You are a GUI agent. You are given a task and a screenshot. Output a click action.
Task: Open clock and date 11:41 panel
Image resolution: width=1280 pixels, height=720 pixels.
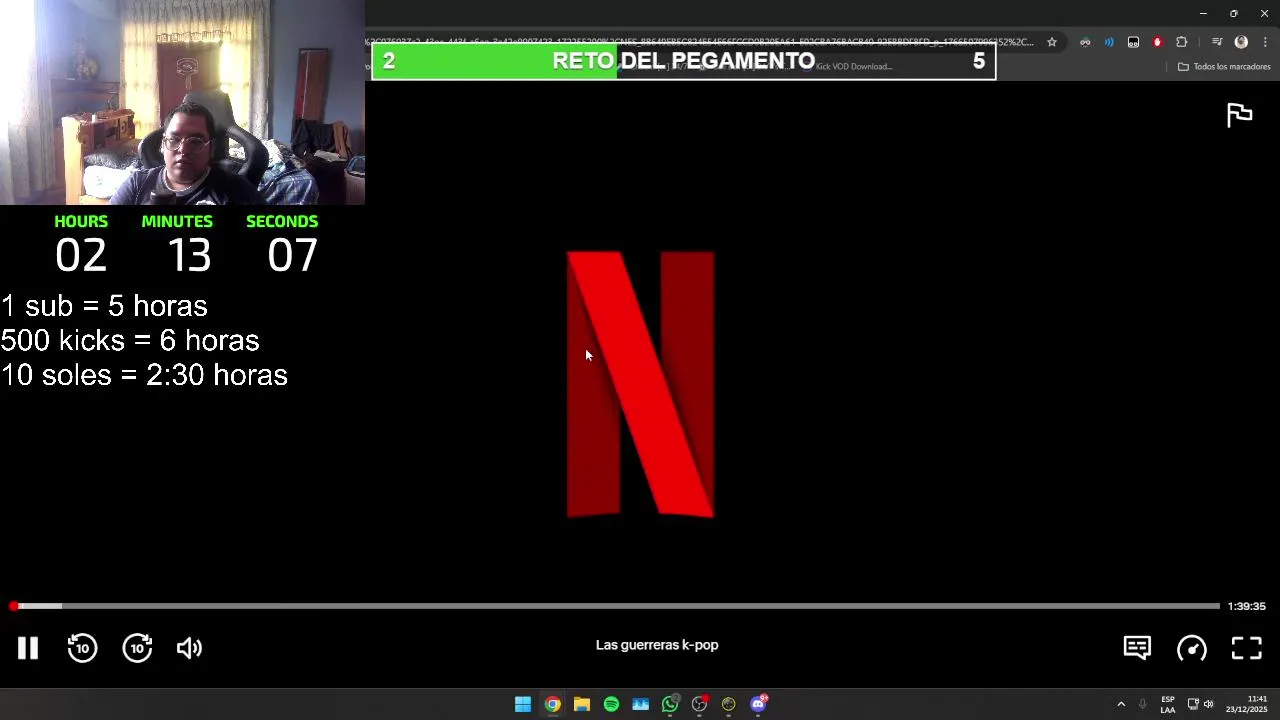(1247, 704)
